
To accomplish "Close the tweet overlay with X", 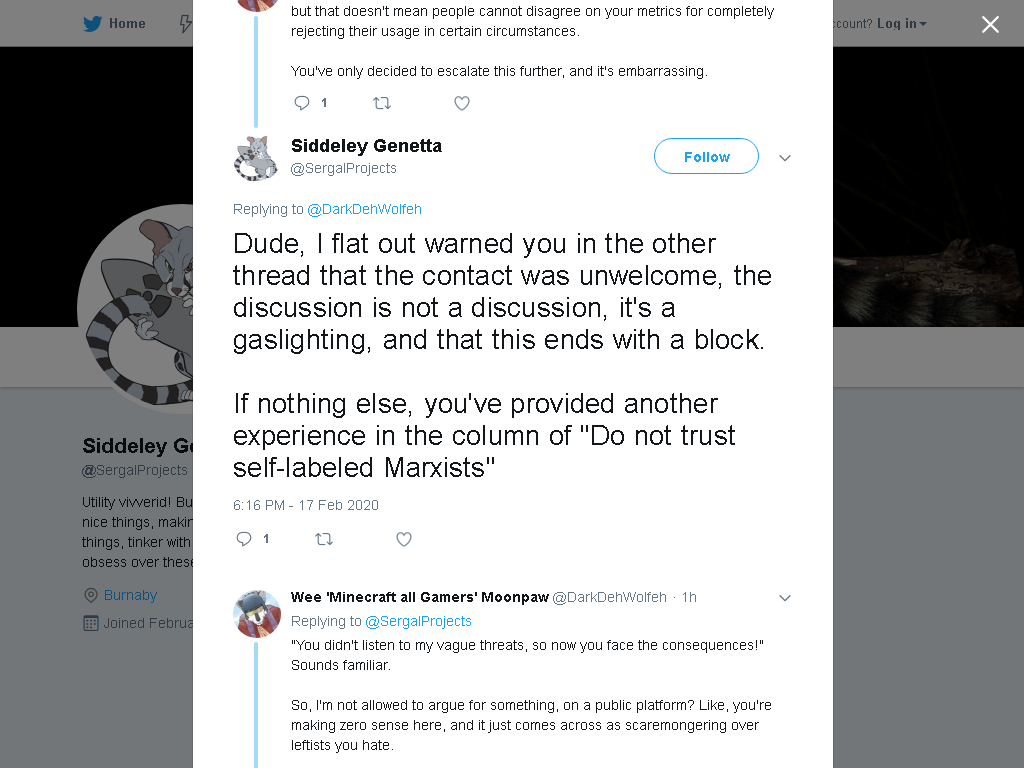I will point(990,24).
